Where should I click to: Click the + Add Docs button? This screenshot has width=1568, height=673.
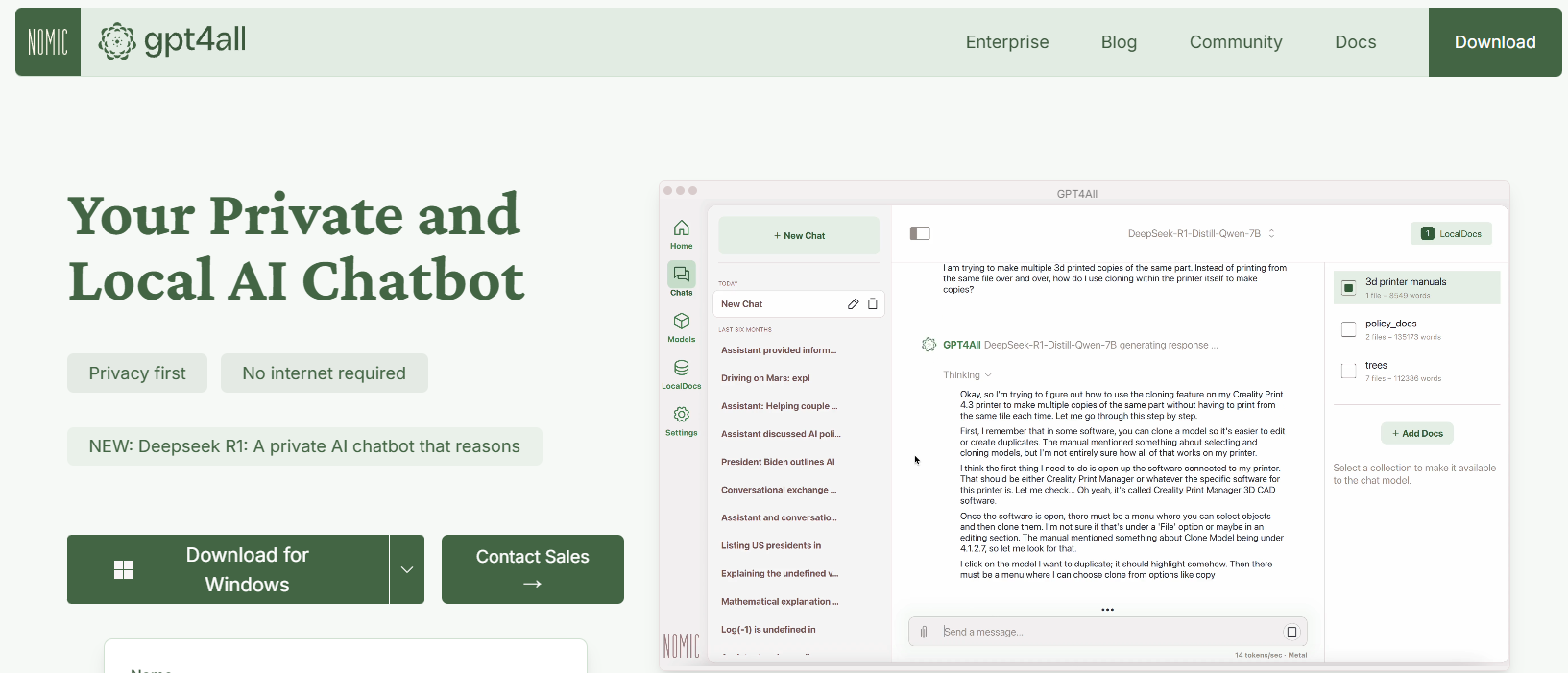1417,433
